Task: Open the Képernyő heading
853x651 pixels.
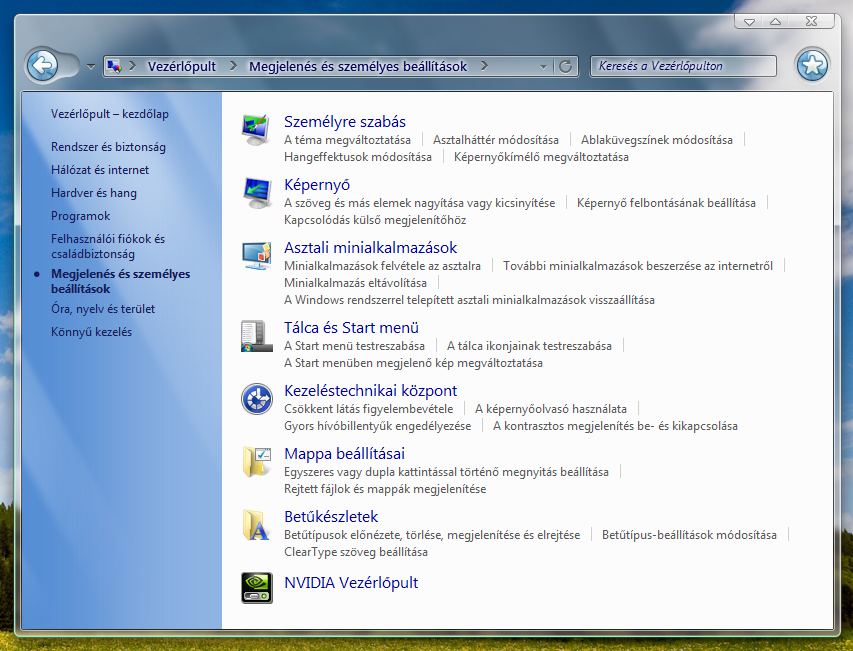Action: pos(317,184)
